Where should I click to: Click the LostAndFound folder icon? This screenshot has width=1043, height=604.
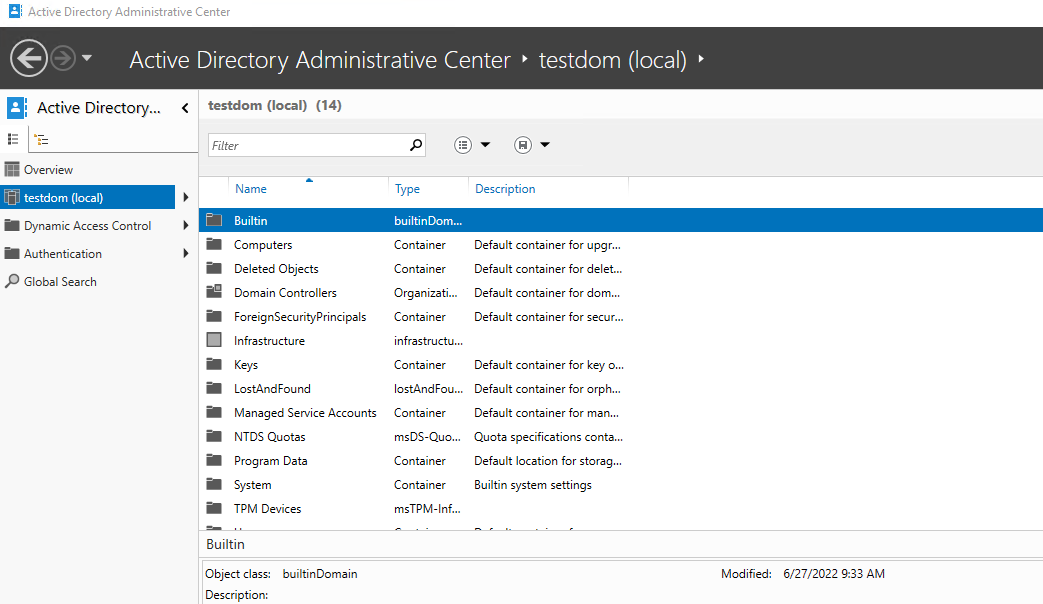click(x=214, y=388)
